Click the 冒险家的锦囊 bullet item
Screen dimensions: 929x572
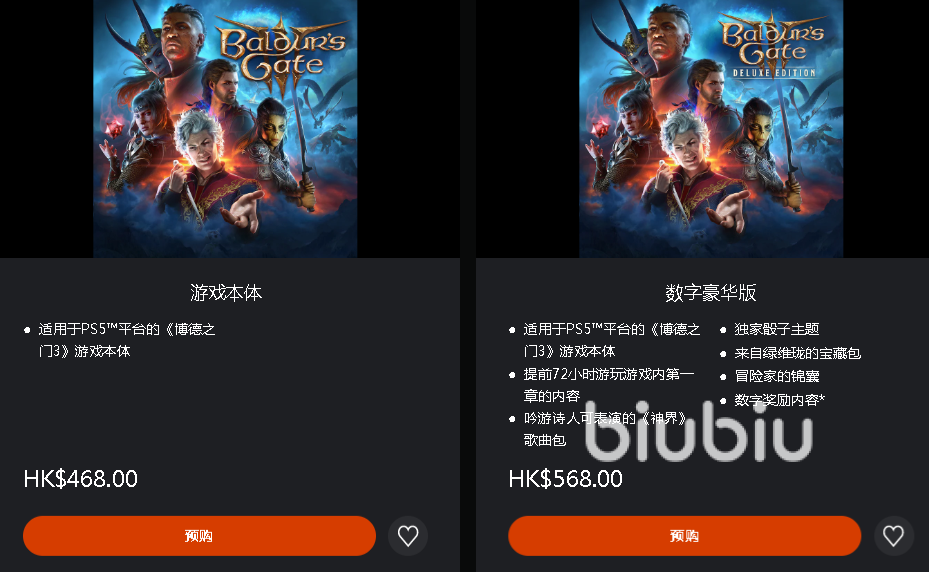point(776,376)
